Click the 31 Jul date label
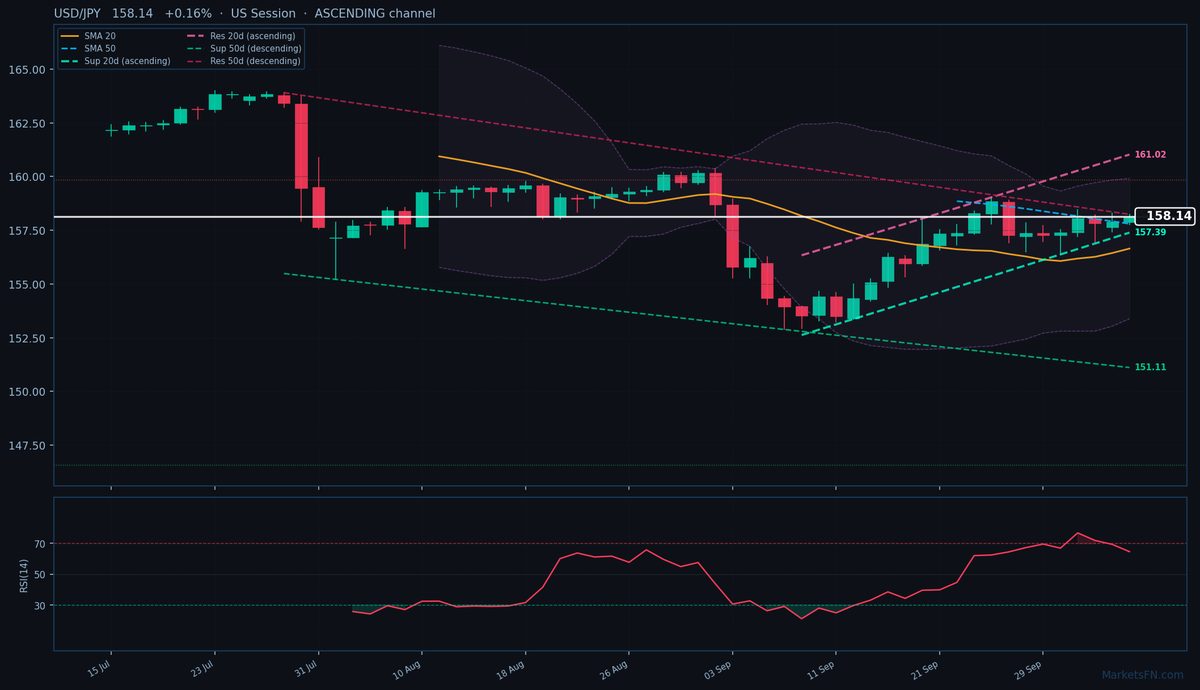 (306, 669)
